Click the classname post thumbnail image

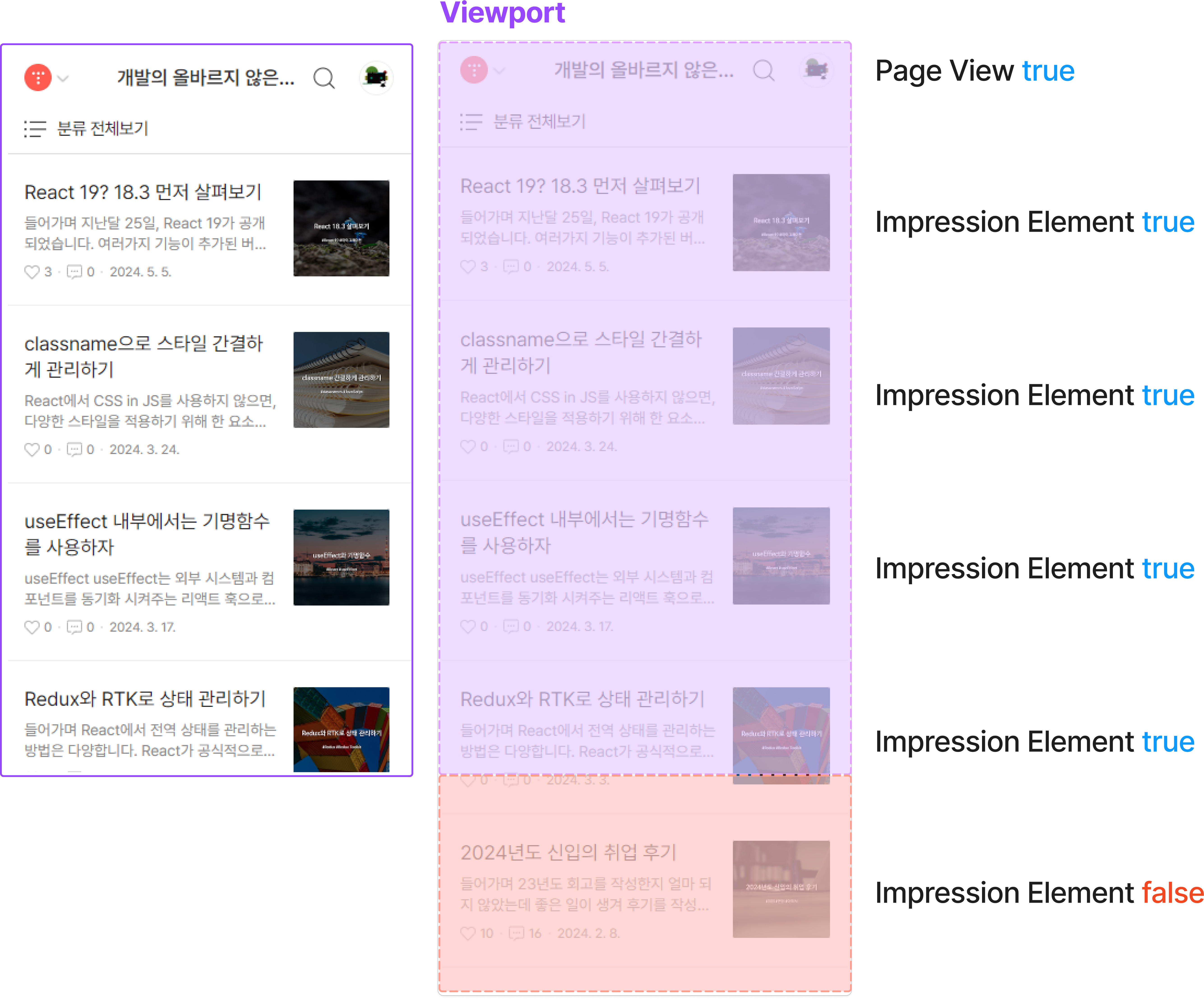(x=341, y=380)
